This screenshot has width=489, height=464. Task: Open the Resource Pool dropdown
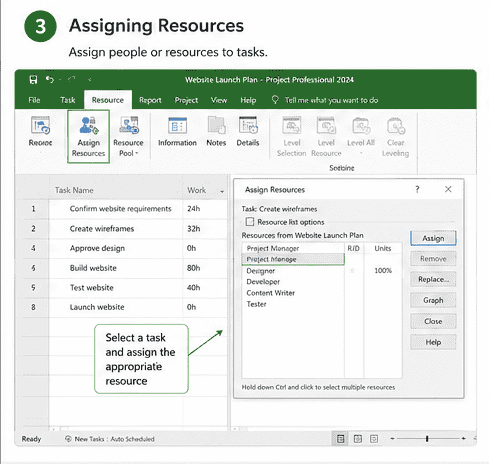(128, 137)
